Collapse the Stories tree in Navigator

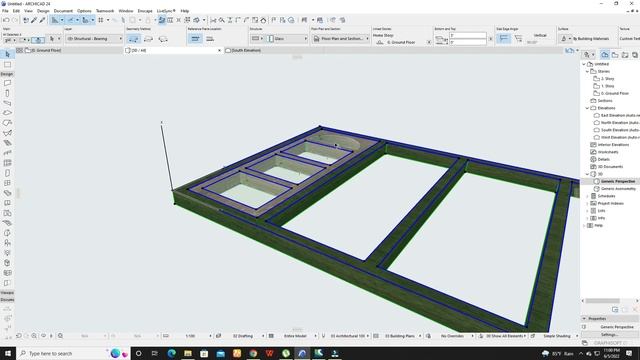587,71
